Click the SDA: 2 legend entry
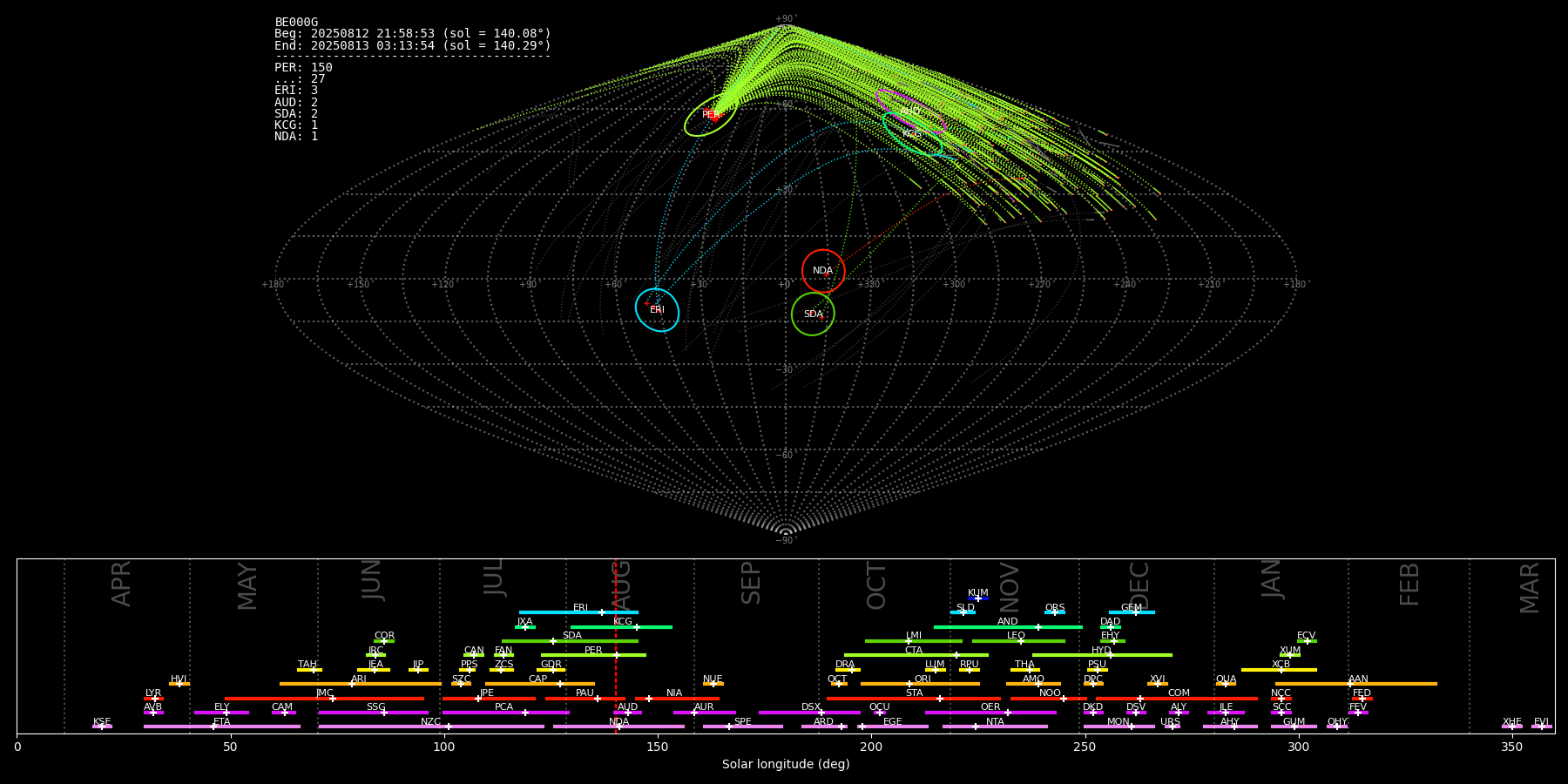1568x784 pixels. click(x=296, y=114)
